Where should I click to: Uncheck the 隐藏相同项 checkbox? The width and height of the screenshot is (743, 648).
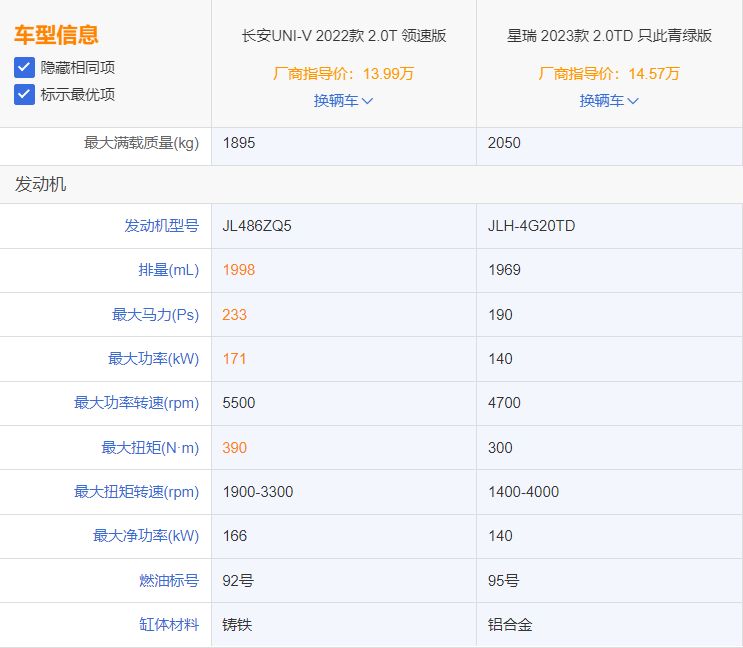pos(24,67)
